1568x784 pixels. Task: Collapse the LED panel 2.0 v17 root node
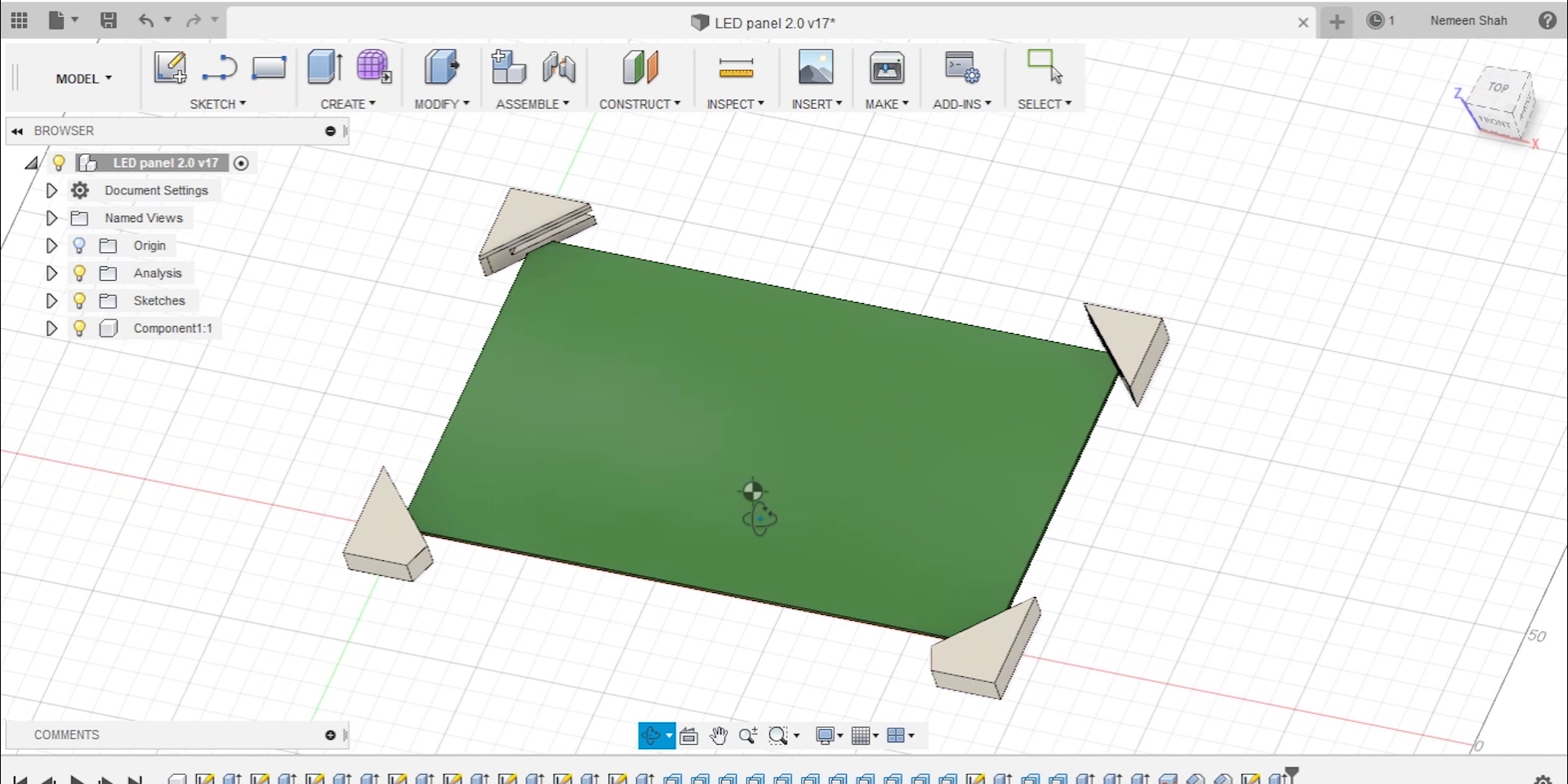click(x=32, y=163)
